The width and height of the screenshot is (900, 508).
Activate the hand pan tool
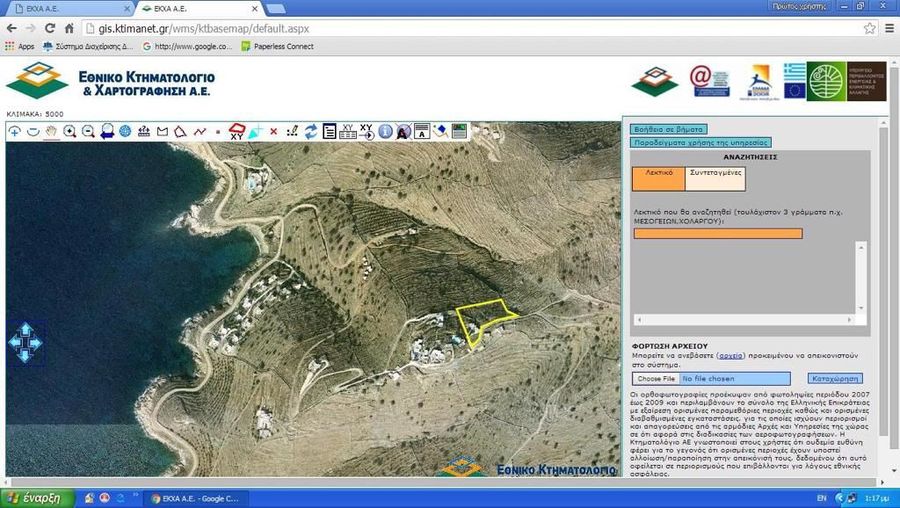[51, 131]
